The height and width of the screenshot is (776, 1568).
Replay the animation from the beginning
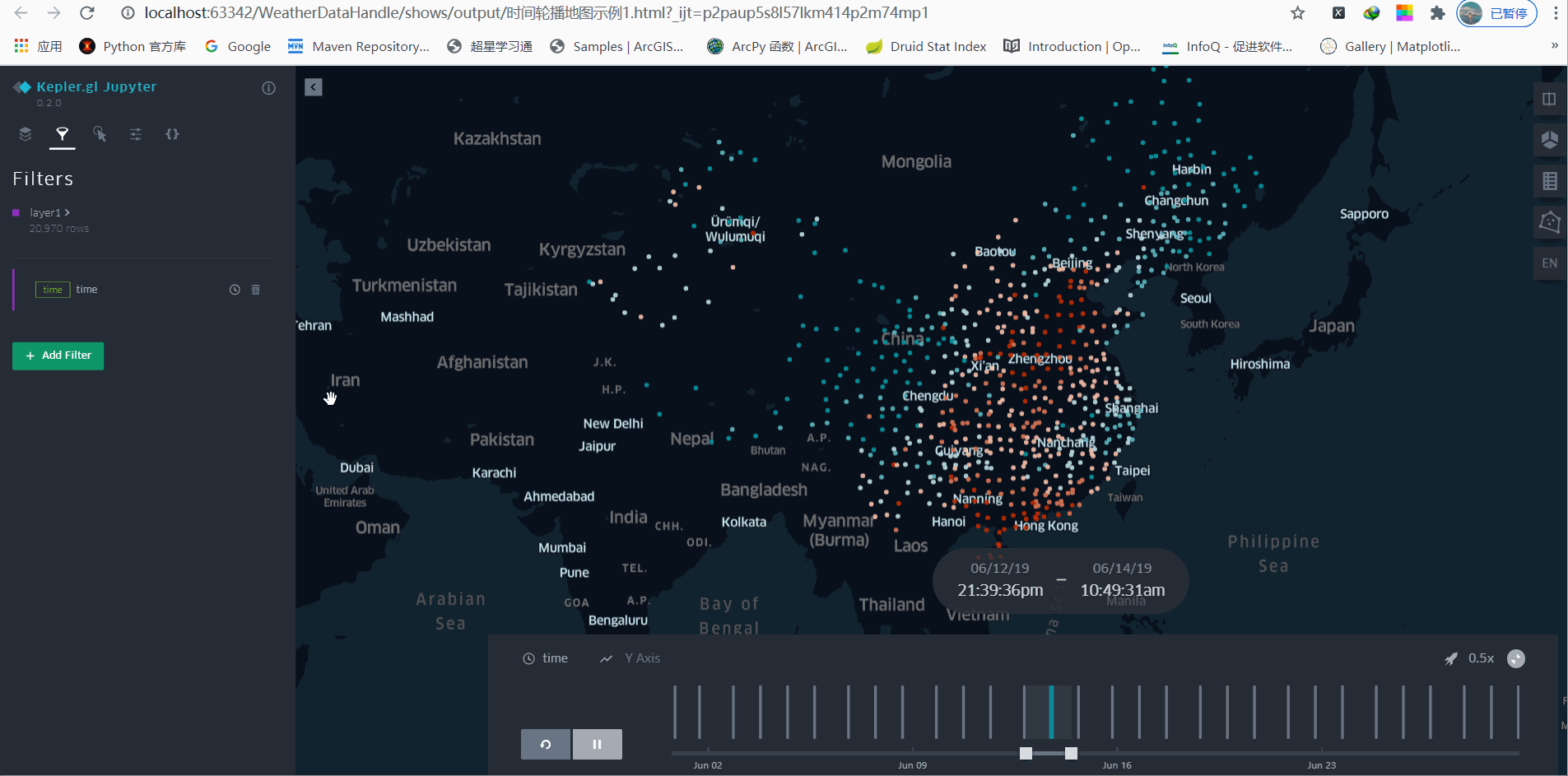[545, 744]
